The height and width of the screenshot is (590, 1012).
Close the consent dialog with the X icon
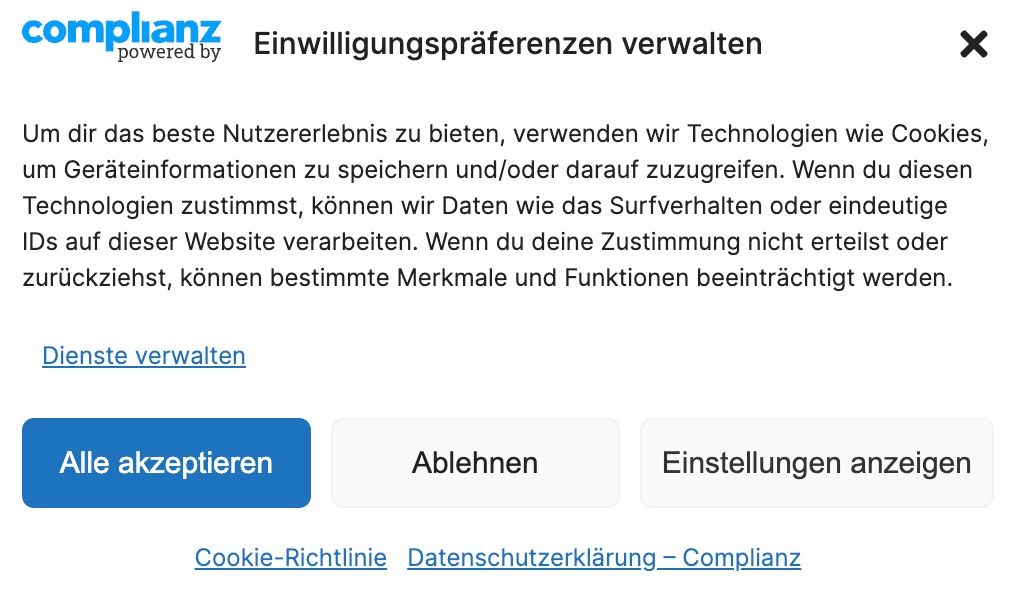pos(974,44)
